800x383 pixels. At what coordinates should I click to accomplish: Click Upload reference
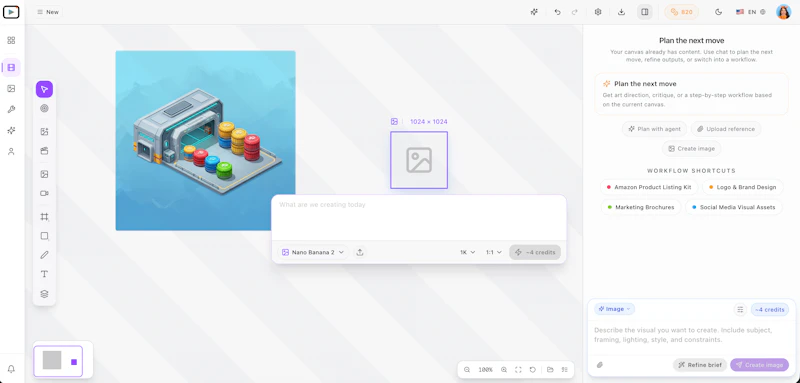pos(726,129)
